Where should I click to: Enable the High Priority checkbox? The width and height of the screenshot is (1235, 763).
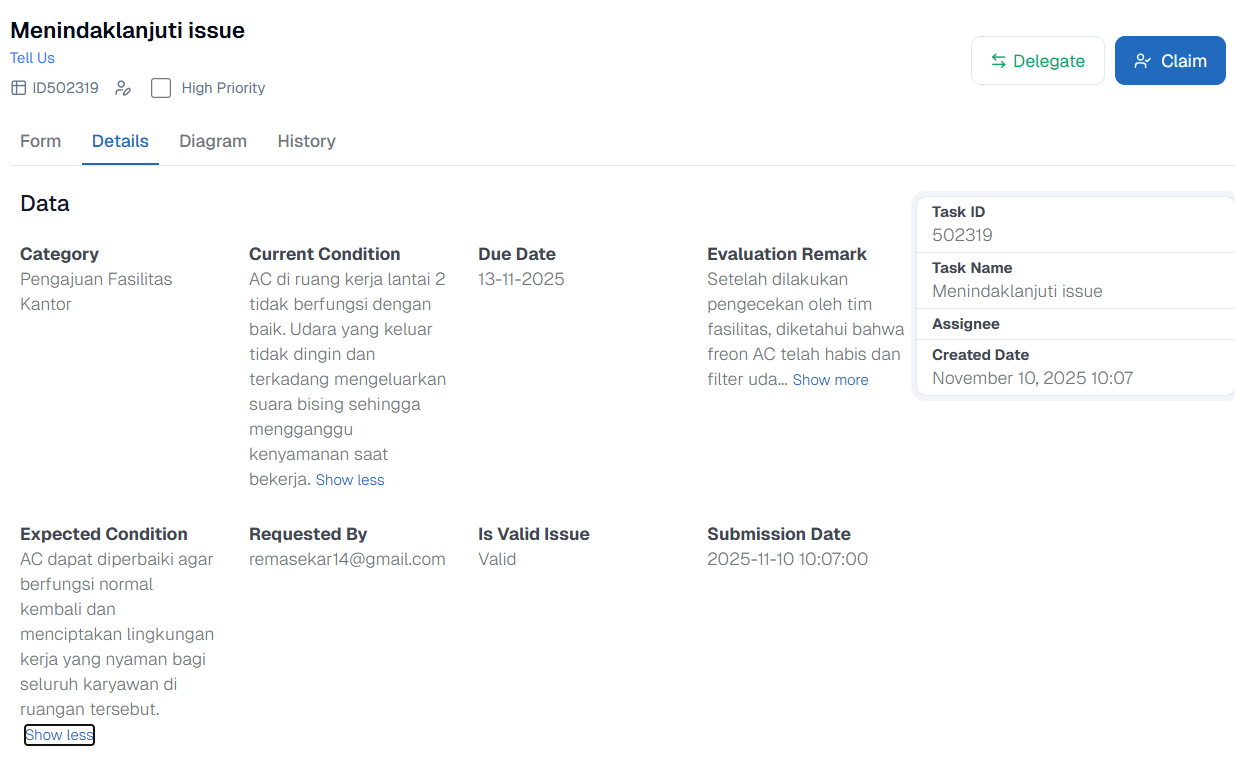(161, 88)
